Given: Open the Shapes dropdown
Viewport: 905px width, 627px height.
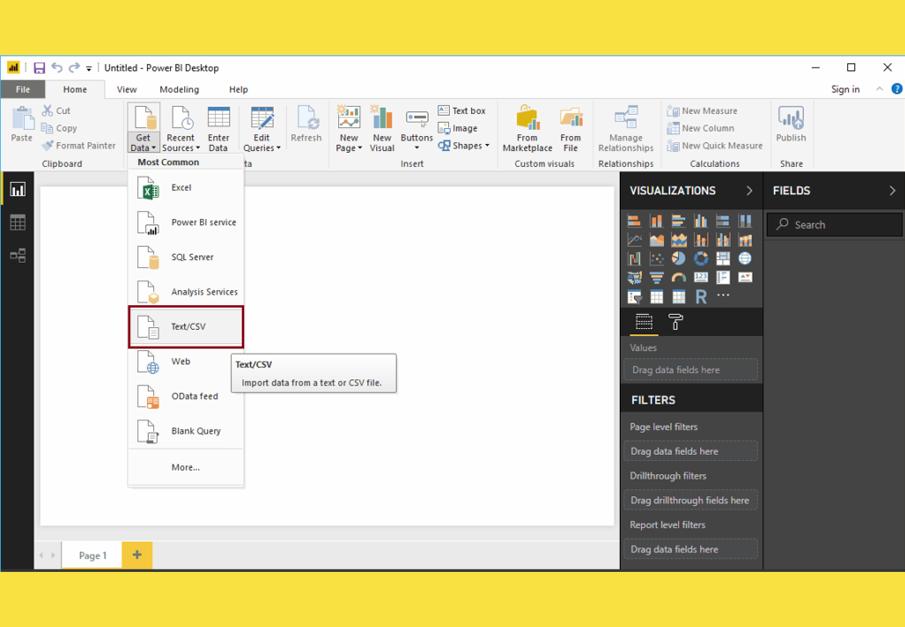Looking at the screenshot, I should [465, 146].
